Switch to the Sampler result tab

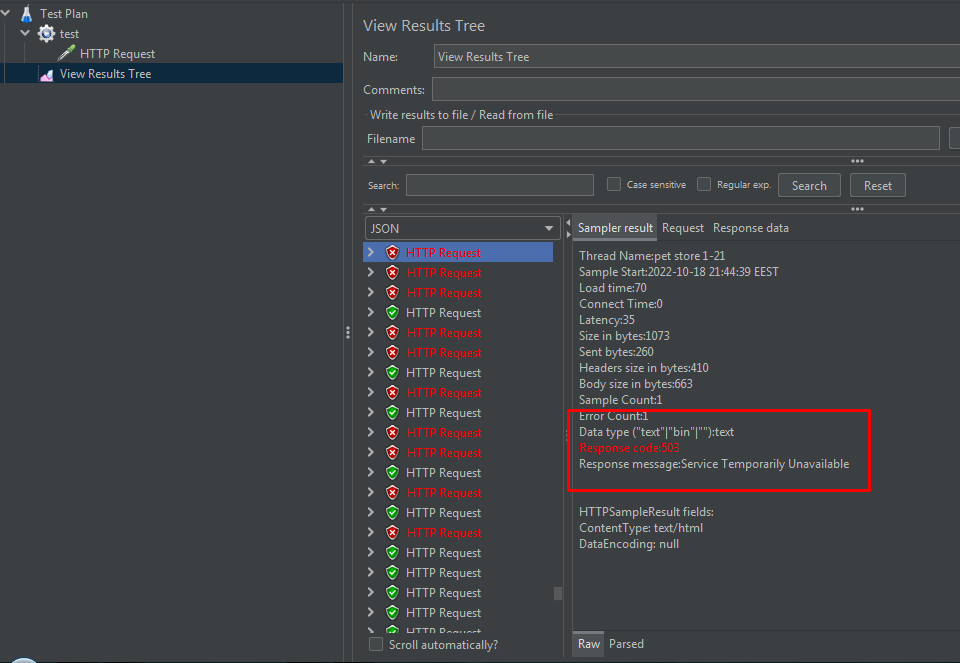tap(615, 228)
